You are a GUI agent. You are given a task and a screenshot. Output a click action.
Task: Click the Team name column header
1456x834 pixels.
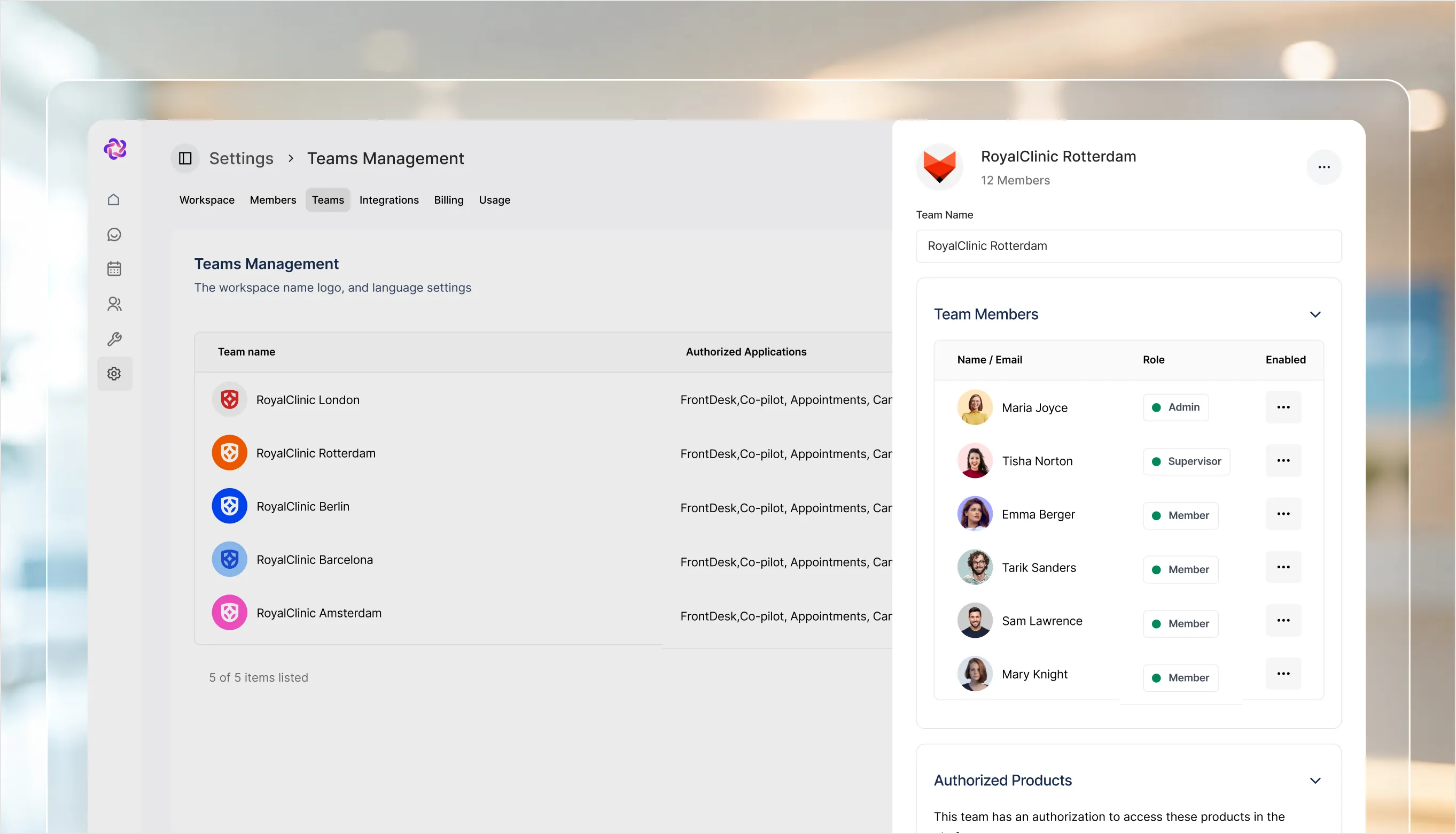coord(246,352)
